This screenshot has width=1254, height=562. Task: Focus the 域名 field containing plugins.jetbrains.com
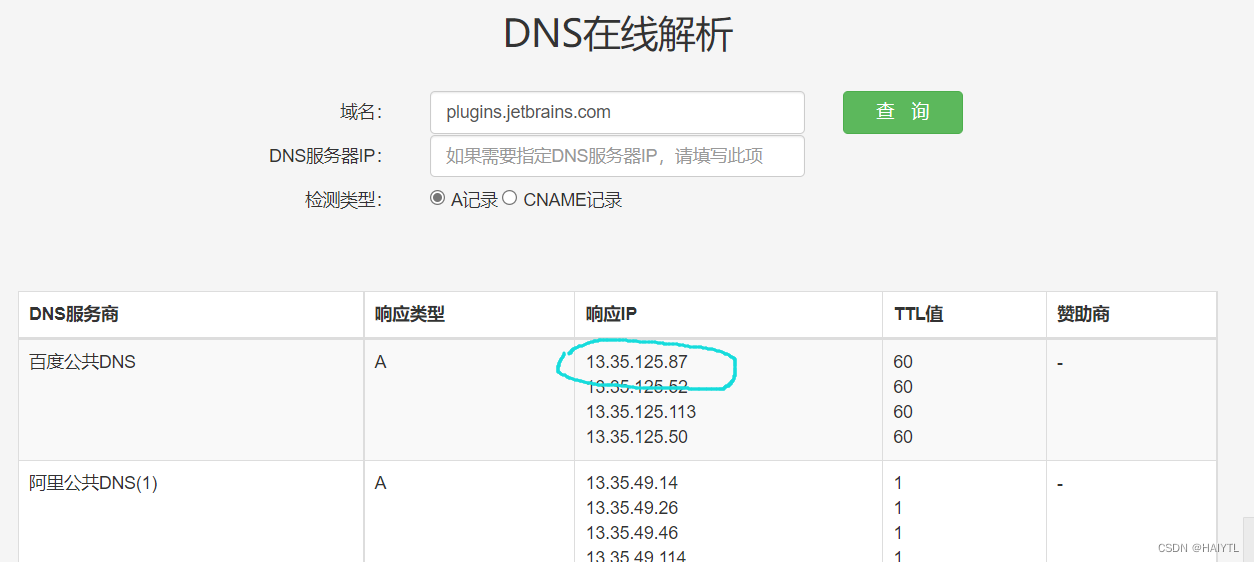point(617,112)
